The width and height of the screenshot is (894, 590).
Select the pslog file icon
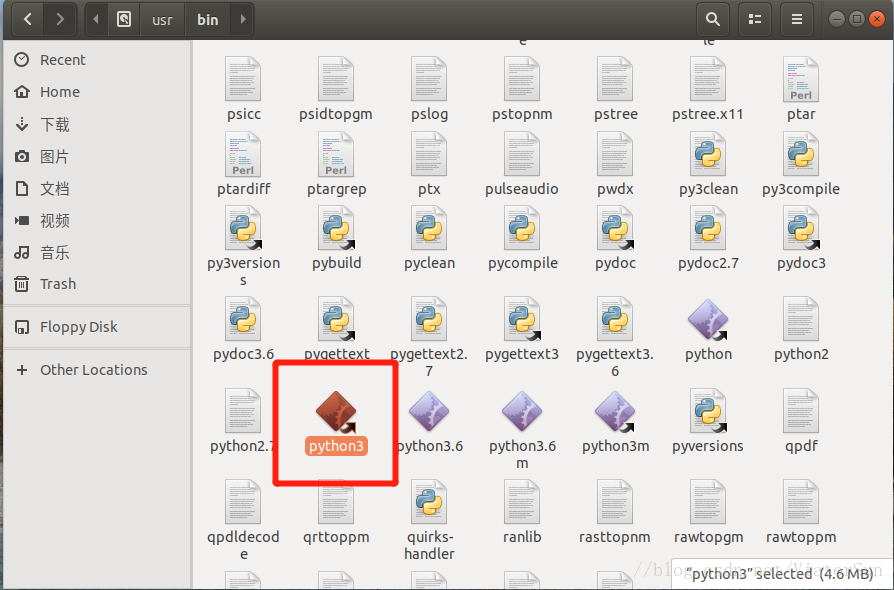pyautogui.click(x=429, y=79)
